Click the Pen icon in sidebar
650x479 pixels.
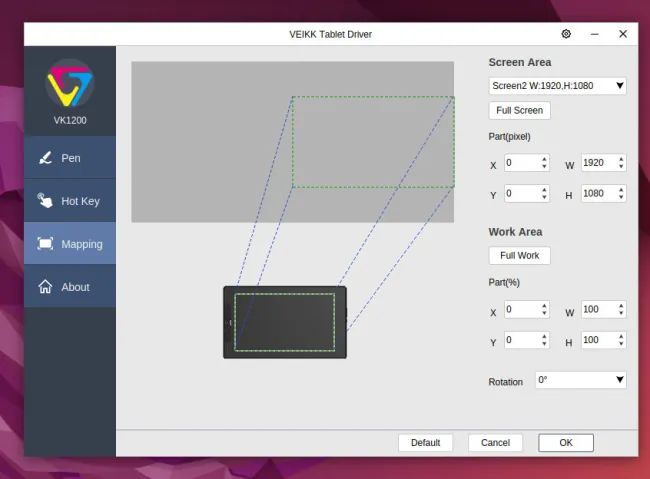pos(45,158)
